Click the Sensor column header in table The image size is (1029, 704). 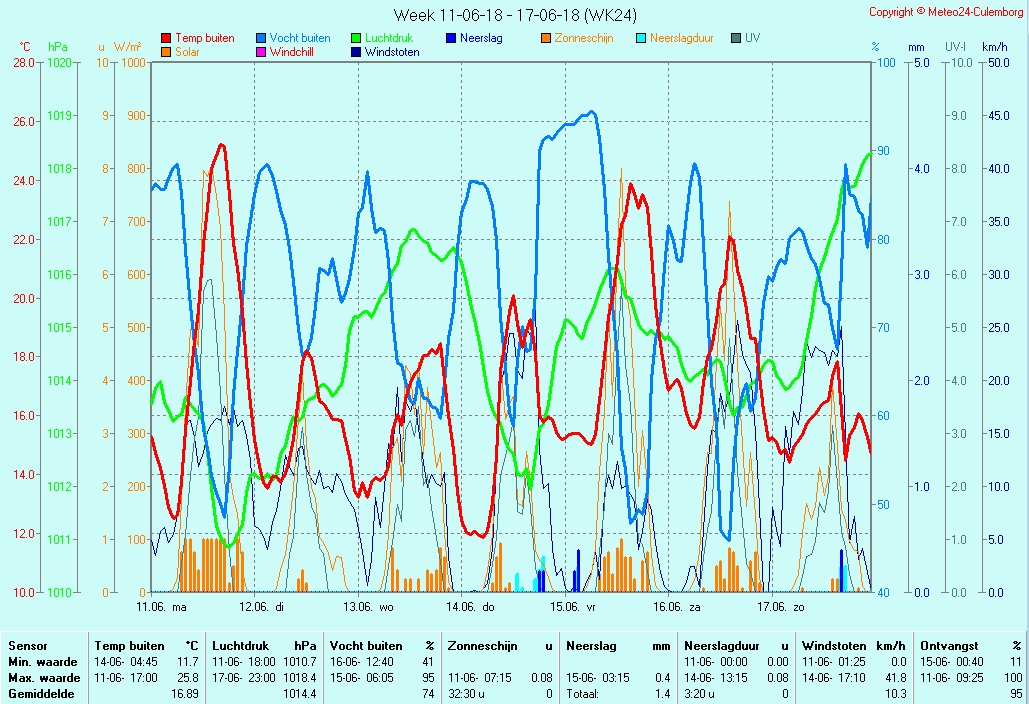28,646
